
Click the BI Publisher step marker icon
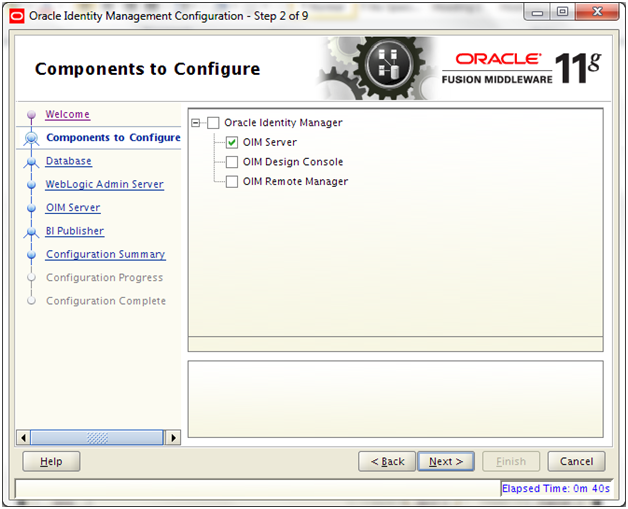click(31, 232)
